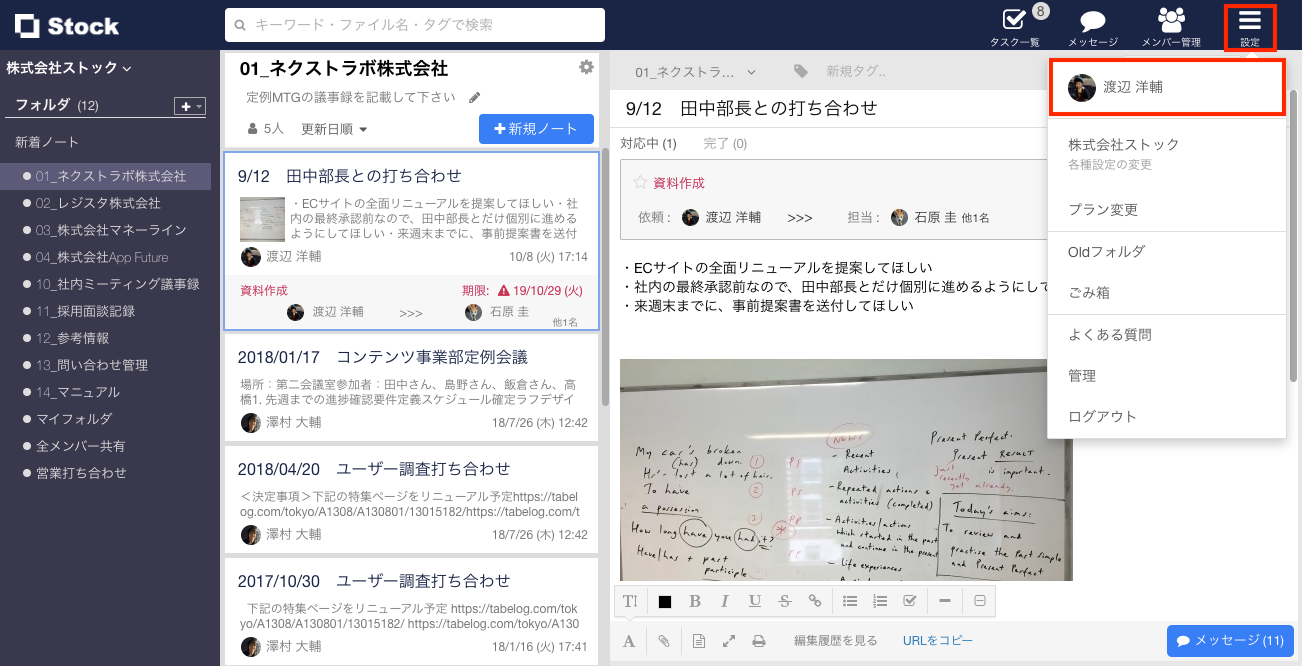Create a note with the 新規ノート button
The width and height of the screenshot is (1302, 666).
(x=536, y=129)
